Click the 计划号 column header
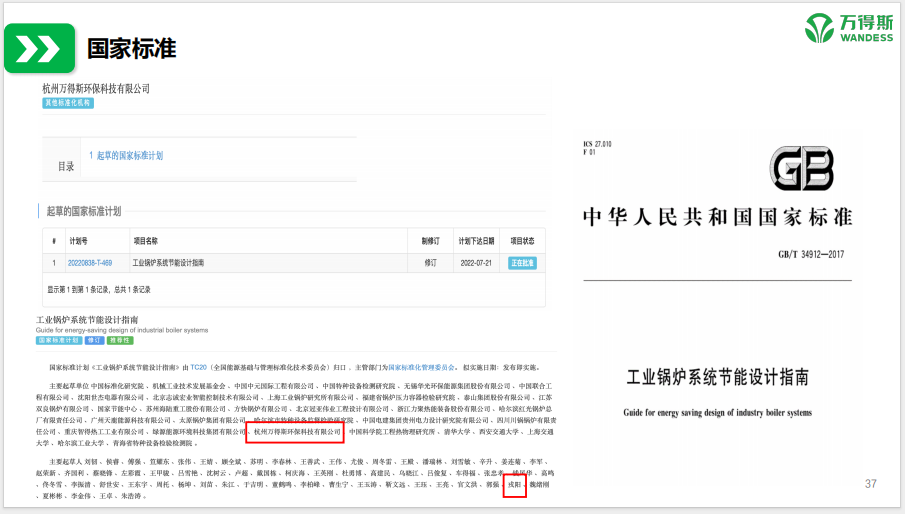Image resolution: width=905 pixels, height=514 pixels. (x=79, y=241)
